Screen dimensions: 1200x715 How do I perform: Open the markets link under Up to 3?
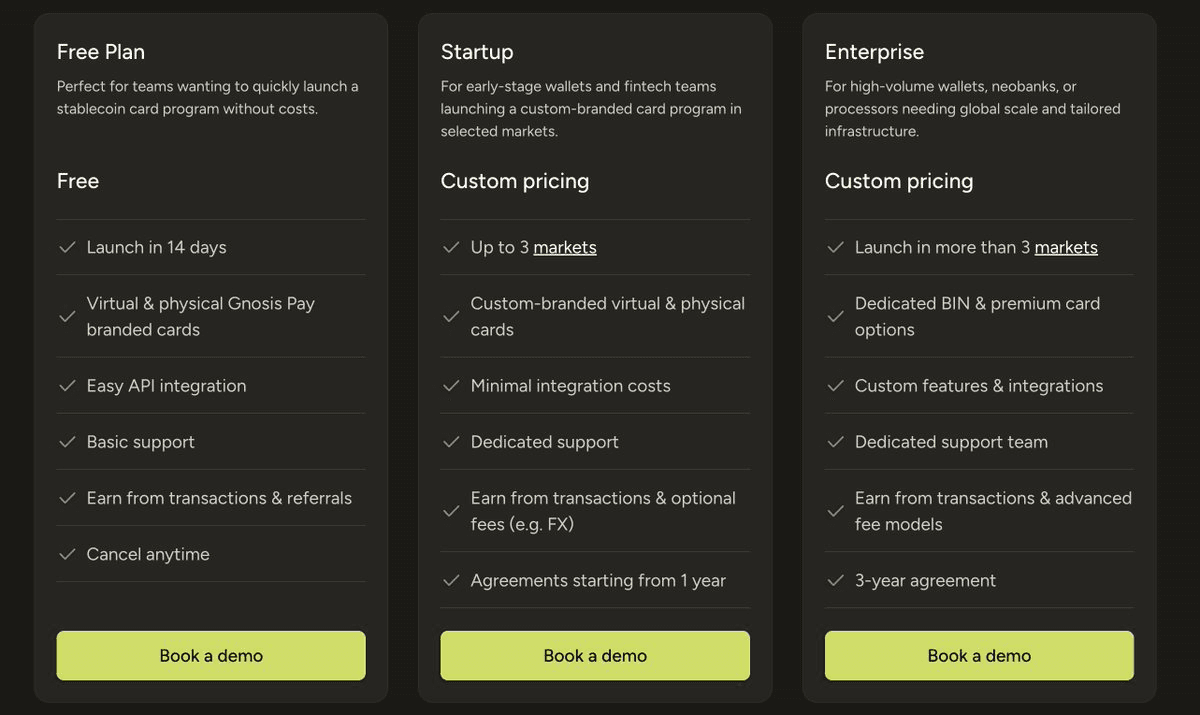point(565,248)
